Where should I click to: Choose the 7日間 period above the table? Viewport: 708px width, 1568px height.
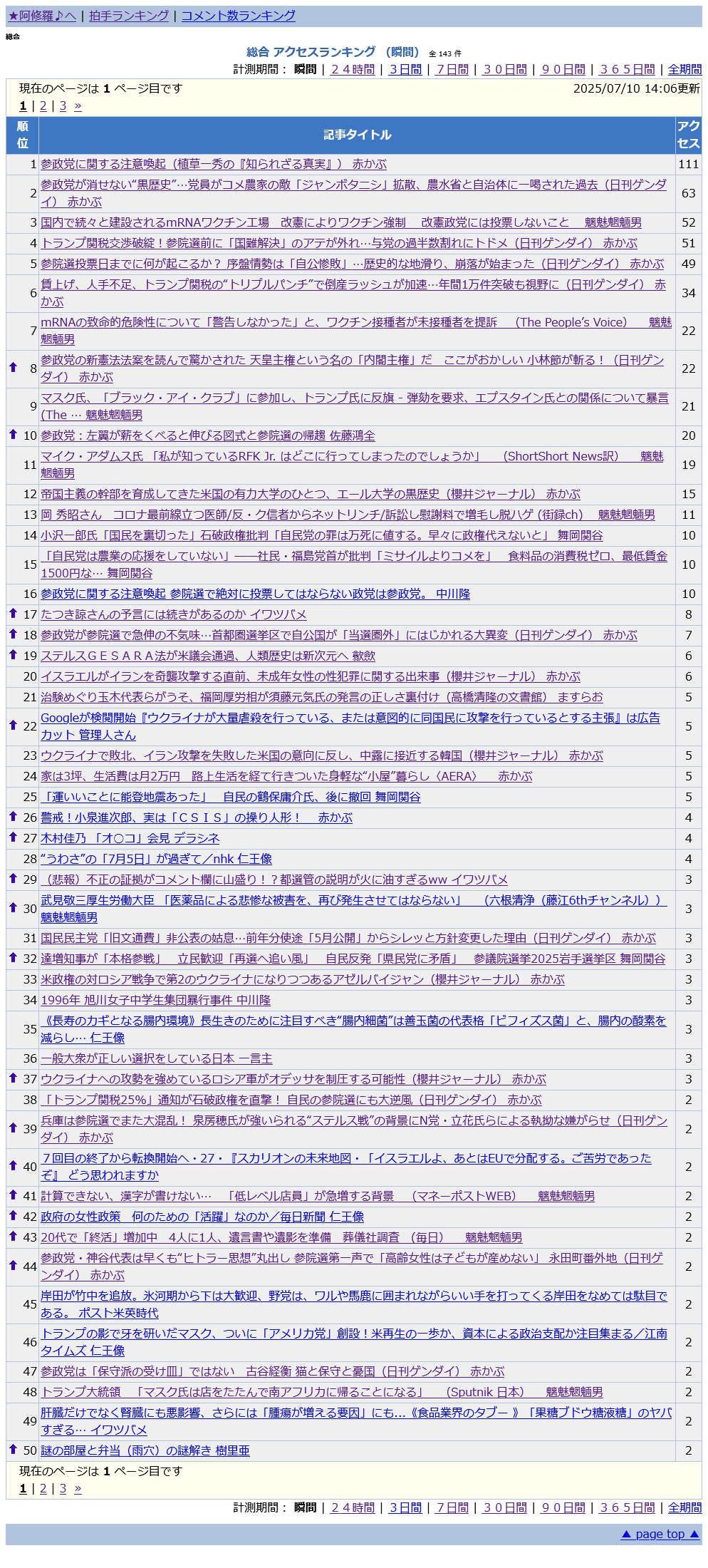point(452,69)
